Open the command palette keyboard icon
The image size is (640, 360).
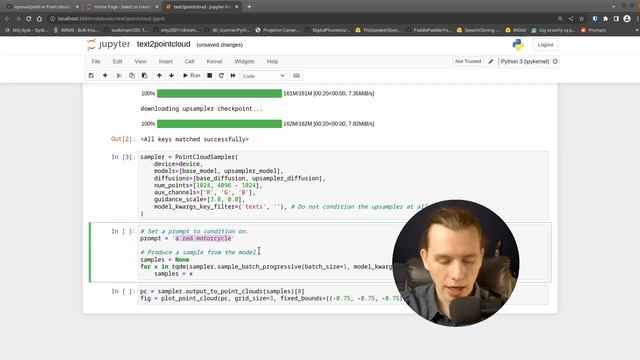point(296,76)
